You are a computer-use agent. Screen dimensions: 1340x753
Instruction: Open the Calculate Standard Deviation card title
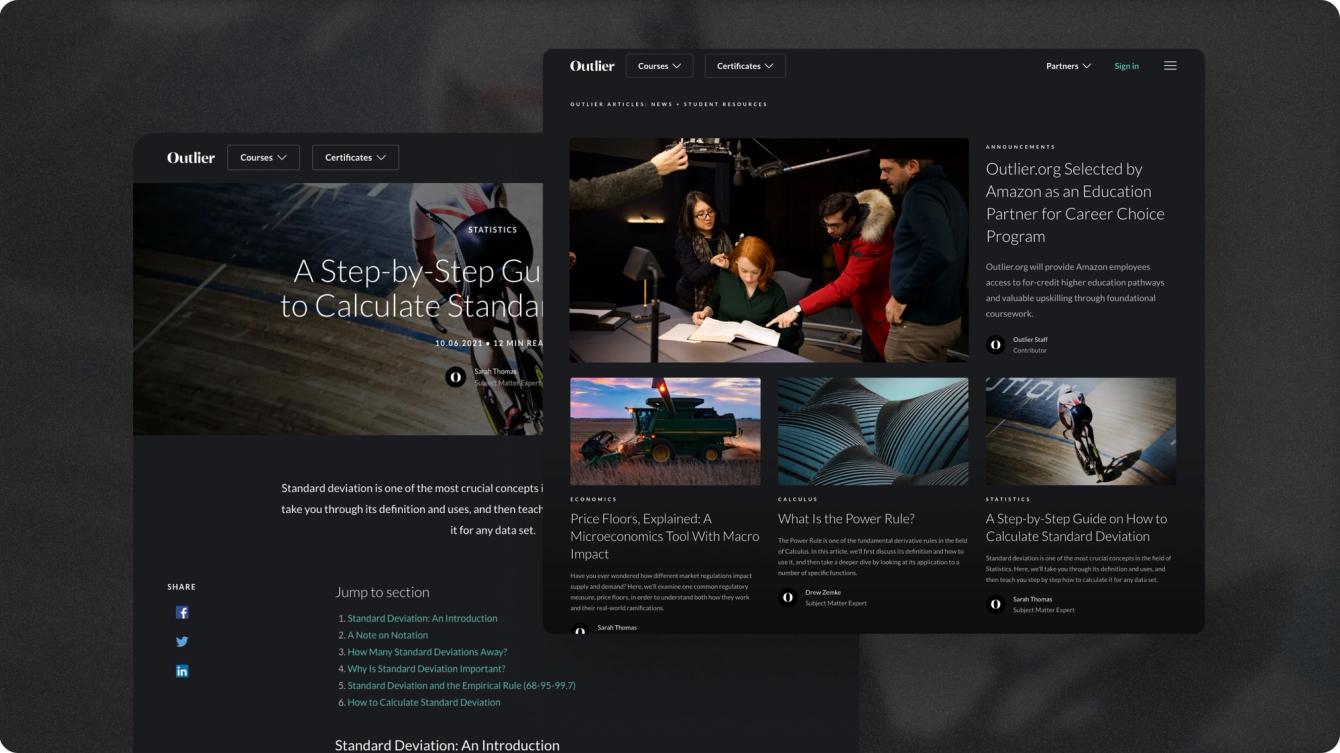(1076, 527)
